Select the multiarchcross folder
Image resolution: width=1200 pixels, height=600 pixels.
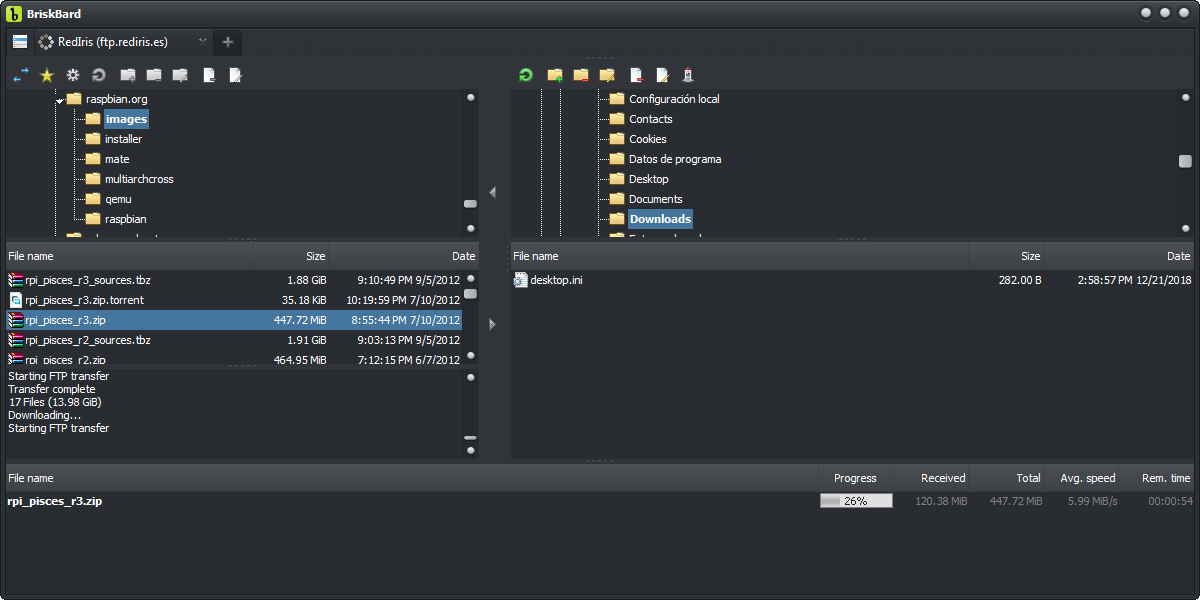click(x=139, y=179)
